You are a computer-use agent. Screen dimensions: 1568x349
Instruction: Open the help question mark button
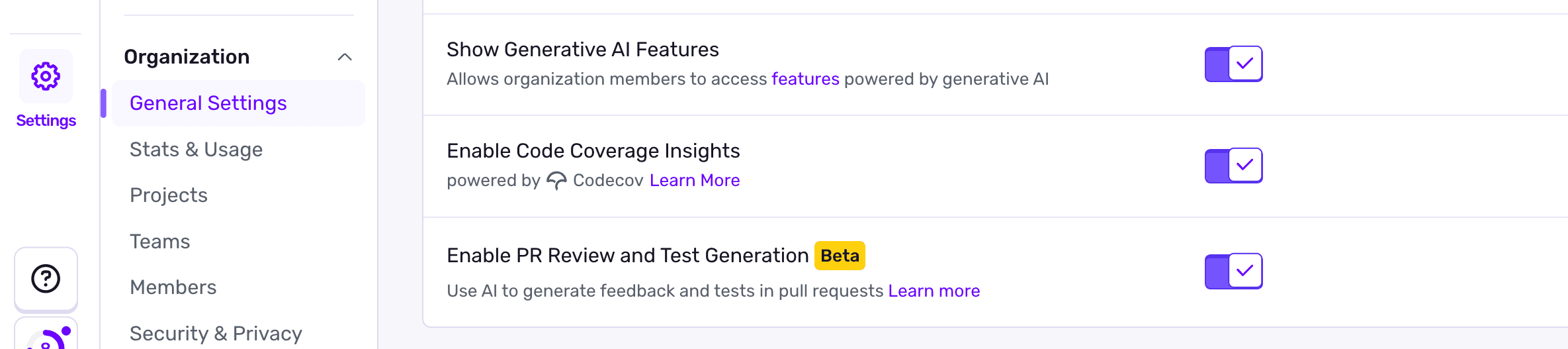46,279
